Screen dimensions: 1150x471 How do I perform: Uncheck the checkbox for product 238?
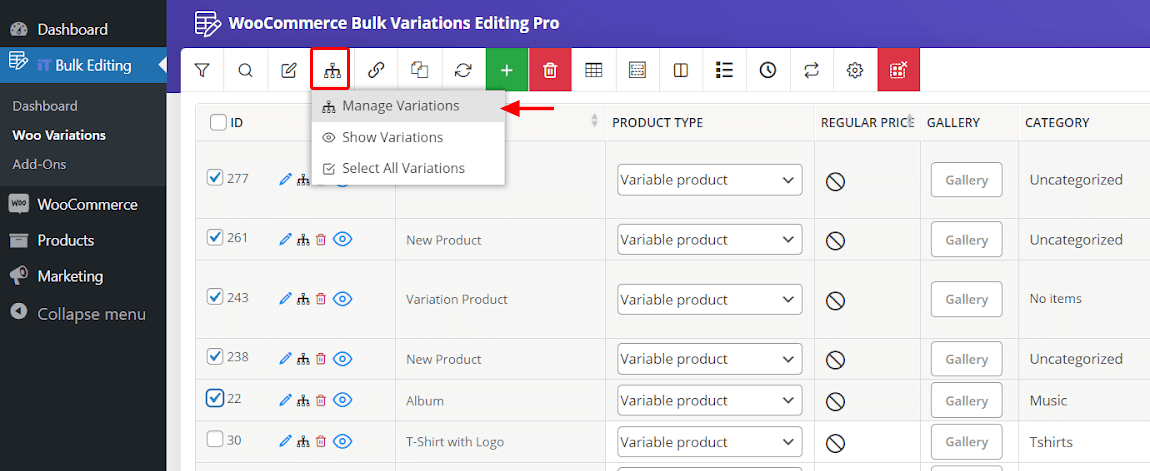pos(215,357)
